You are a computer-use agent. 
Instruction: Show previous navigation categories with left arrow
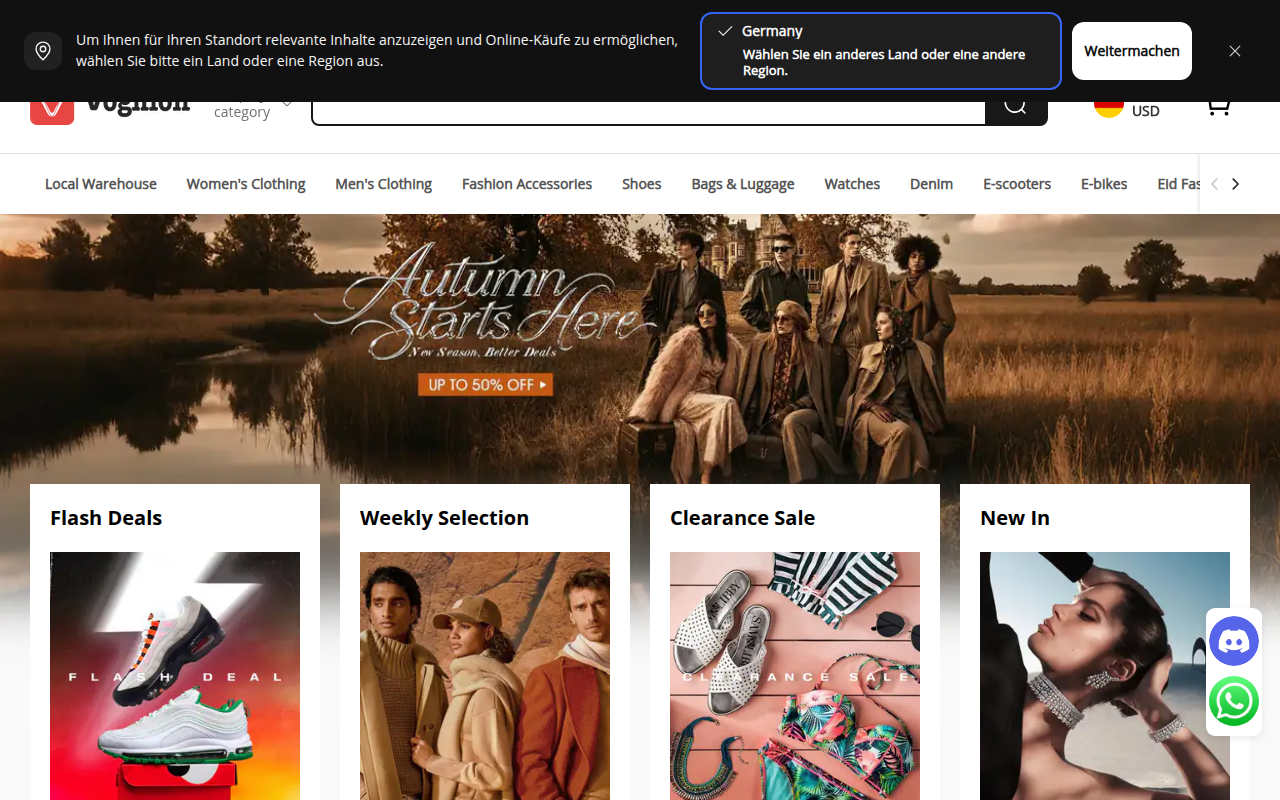click(x=1214, y=184)
